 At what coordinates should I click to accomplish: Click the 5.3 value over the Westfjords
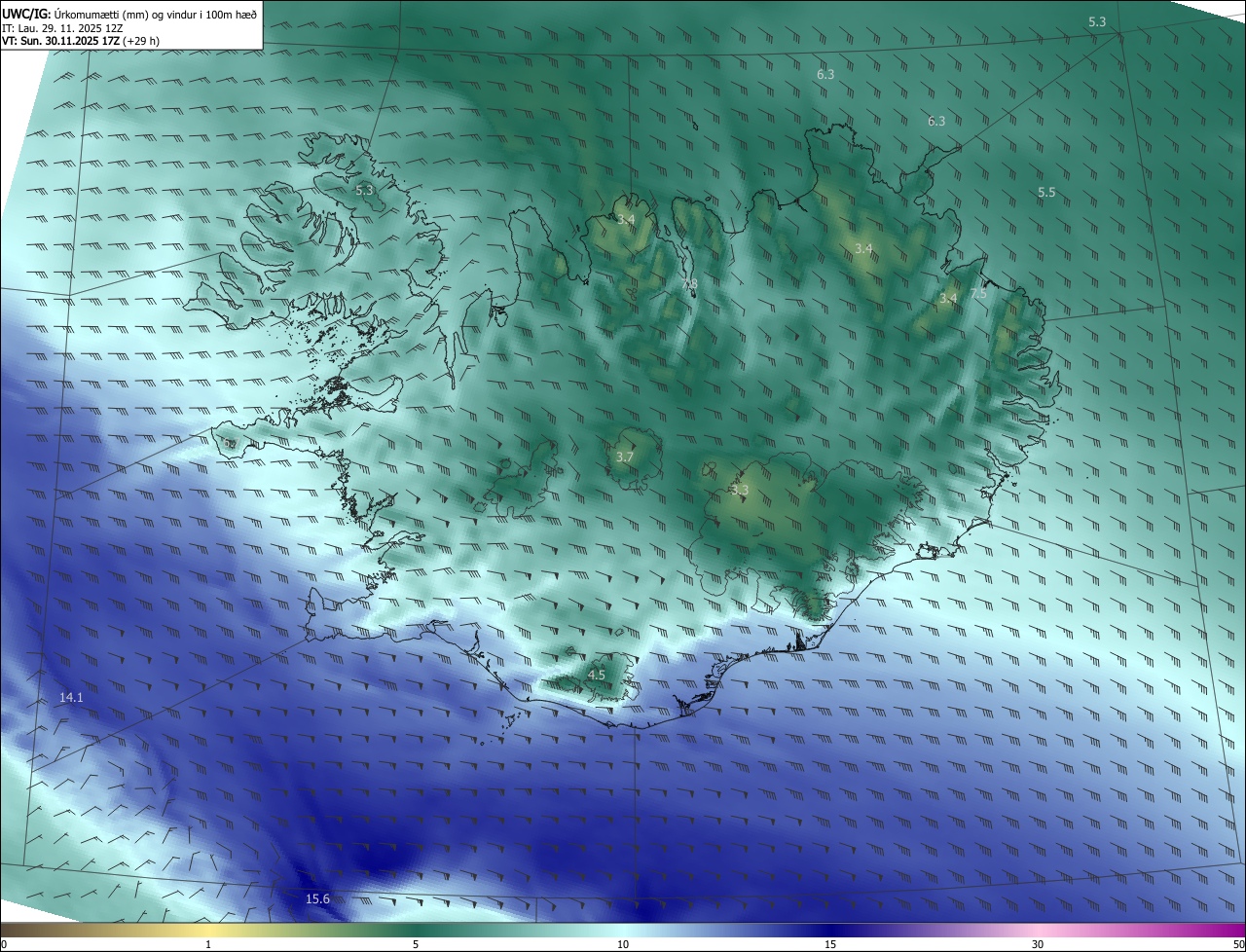coord(364,191)
